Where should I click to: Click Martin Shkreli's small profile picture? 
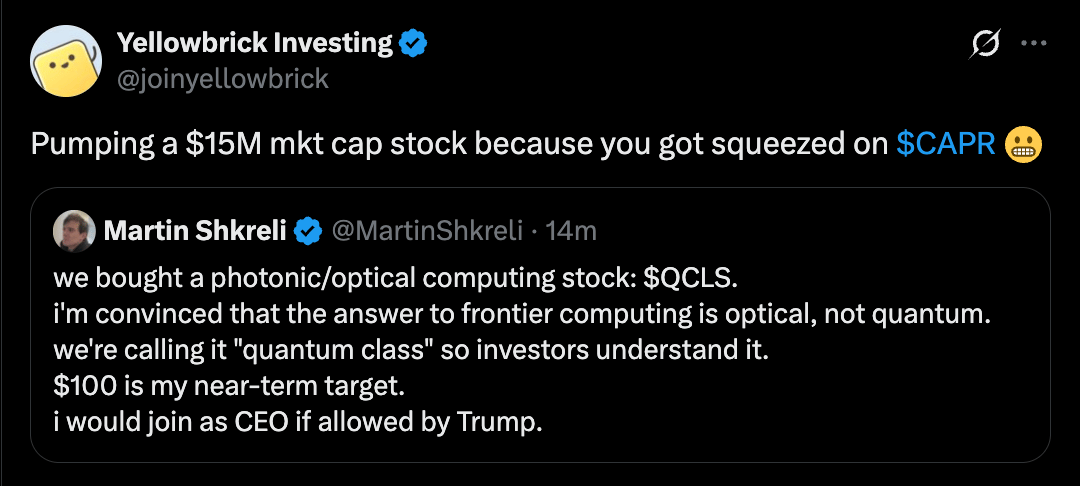pyautogui.click(x=75, y=231)
